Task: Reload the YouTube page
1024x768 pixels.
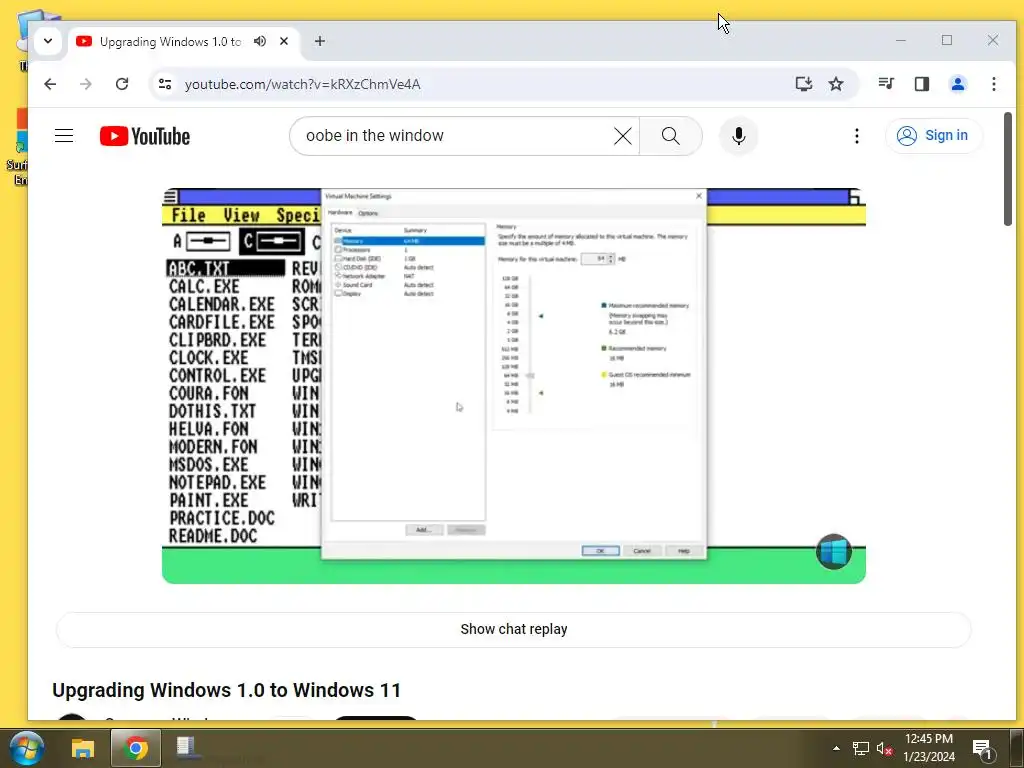Action: pos(121,84)
